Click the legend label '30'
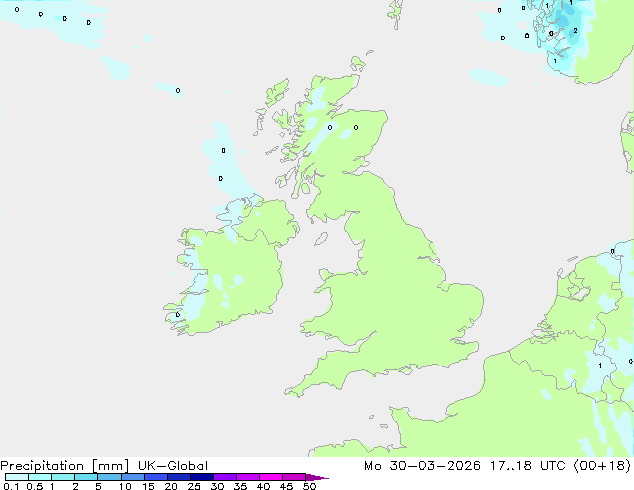Screen dimensions: 634x490 (217, 486)
